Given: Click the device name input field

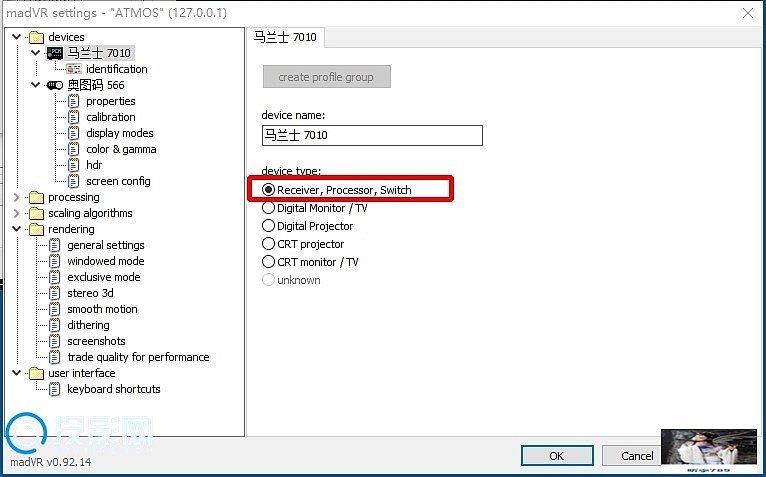Looking at the screenshot, I should pos(372,135).
